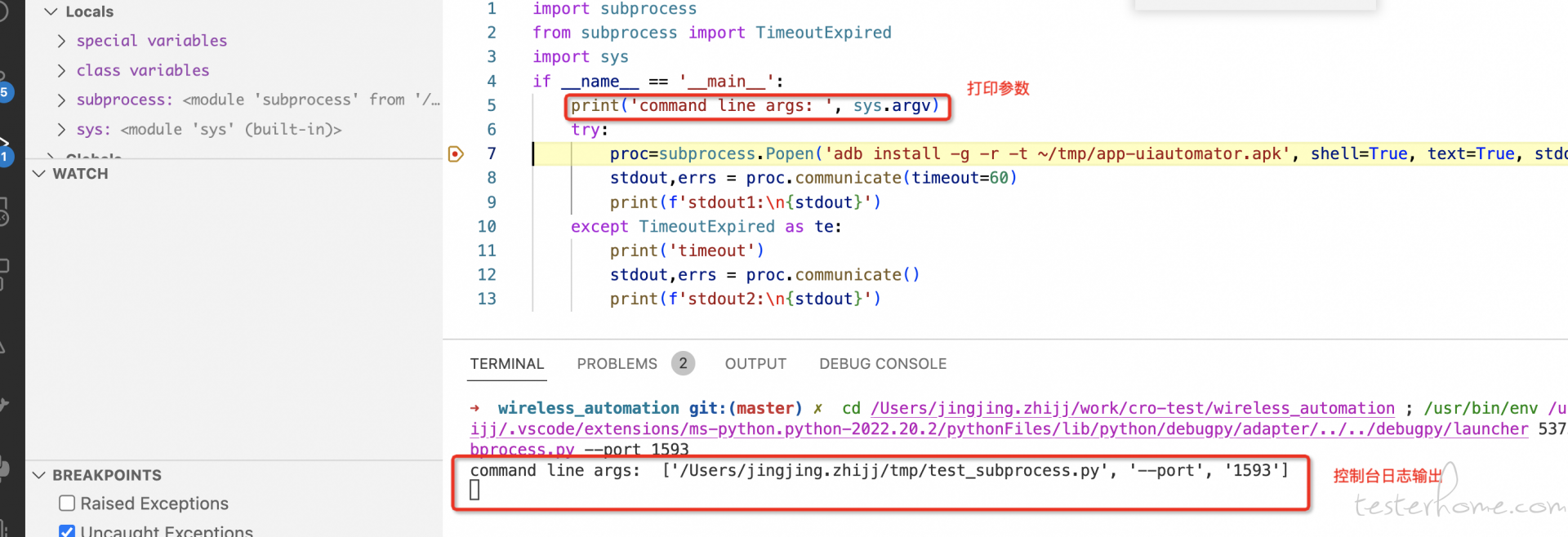Click the 'stdout1' print statement on line 9
Screen dimensions: 1568x537
(x=746, y=202)
